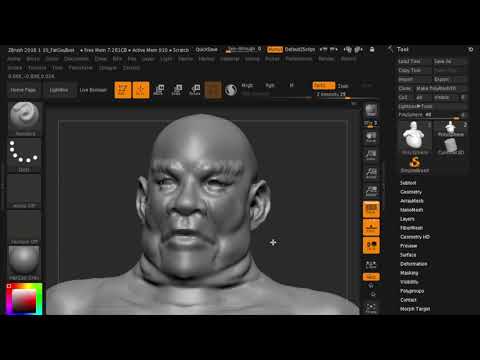Image resolution: width=480 pixels, height=360 pixels.
Task: Expand the FiberMesh sub-palette
Action: [x=411, y=228]
